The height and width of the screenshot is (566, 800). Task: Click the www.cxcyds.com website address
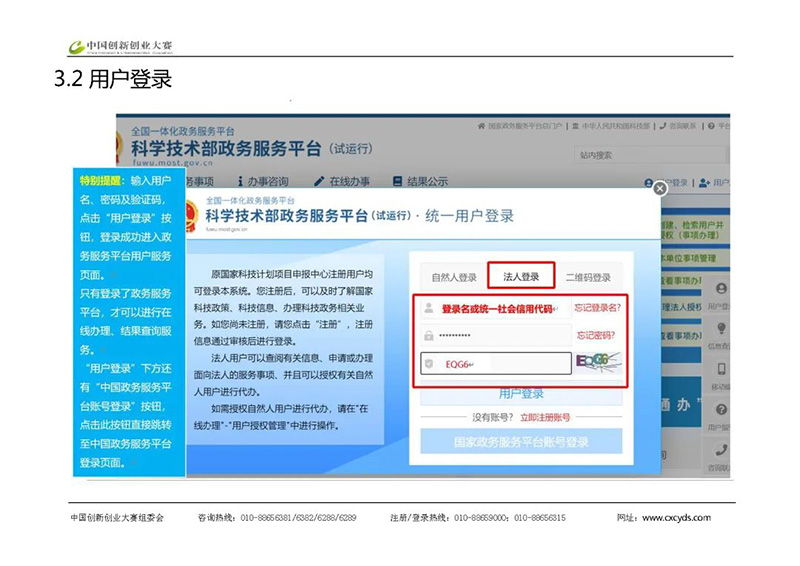pos(676,518)
